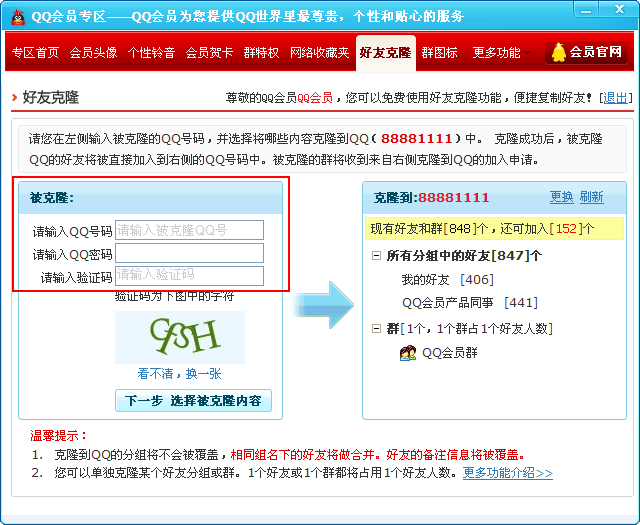This screenshot has width=640, height=525.
Task: Collapse the 群 tree node
Action: point(376,329)
